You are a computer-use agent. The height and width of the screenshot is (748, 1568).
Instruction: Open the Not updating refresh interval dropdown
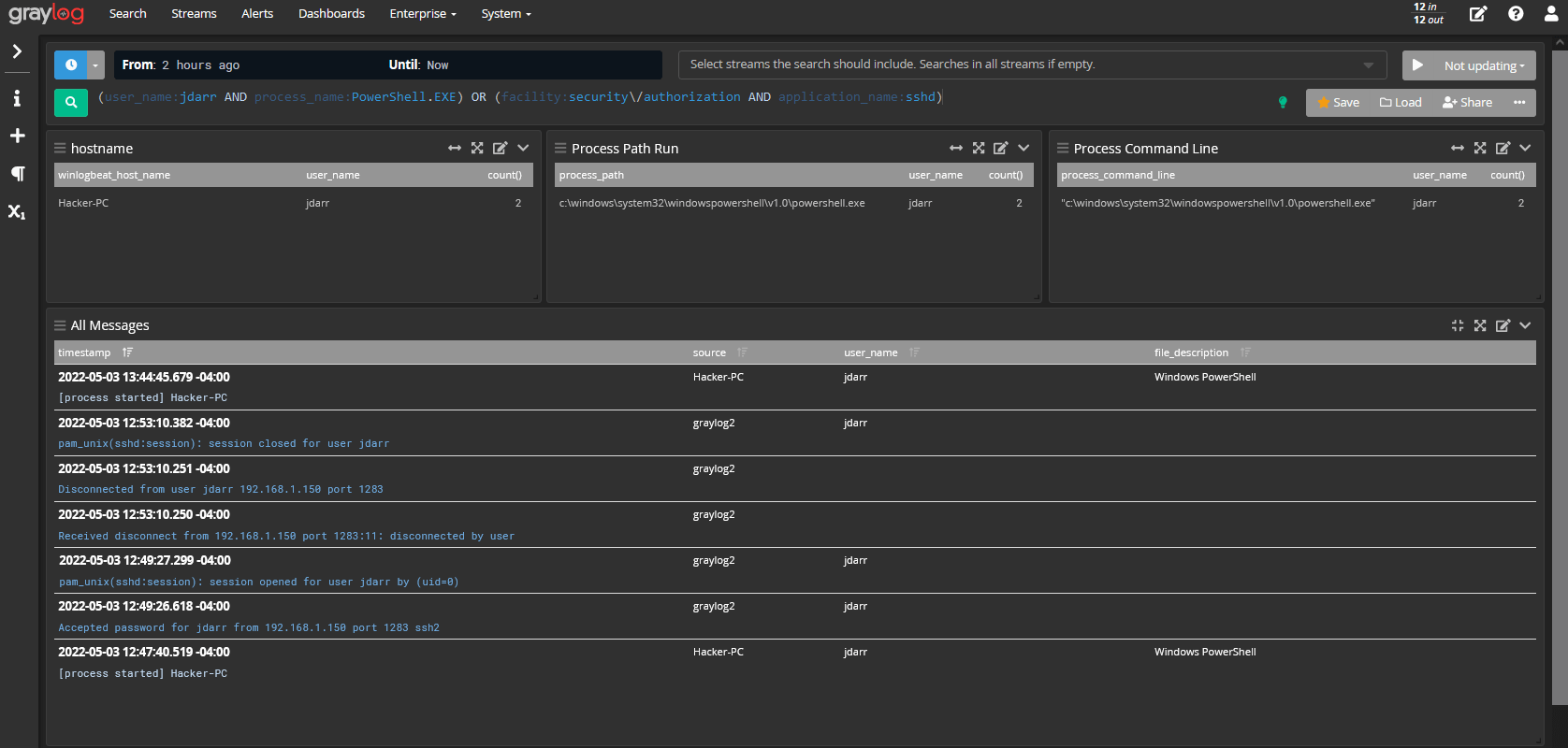click(x=1485, y=65)
